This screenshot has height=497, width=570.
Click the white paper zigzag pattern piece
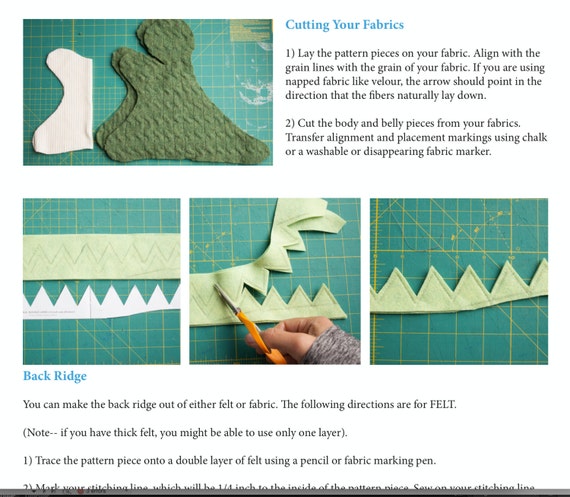[x=101, y=302]
